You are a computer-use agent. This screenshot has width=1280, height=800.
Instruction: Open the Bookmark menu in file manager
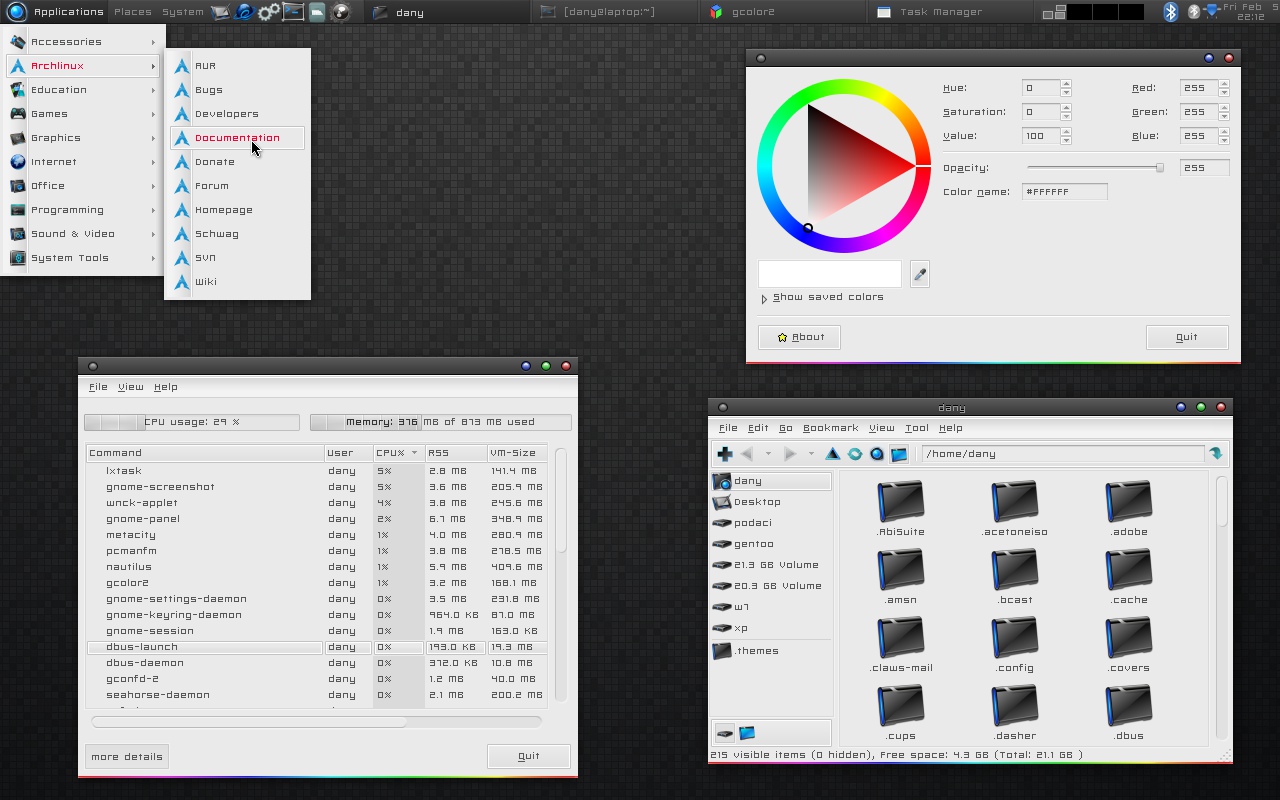[x=831, y=428]
